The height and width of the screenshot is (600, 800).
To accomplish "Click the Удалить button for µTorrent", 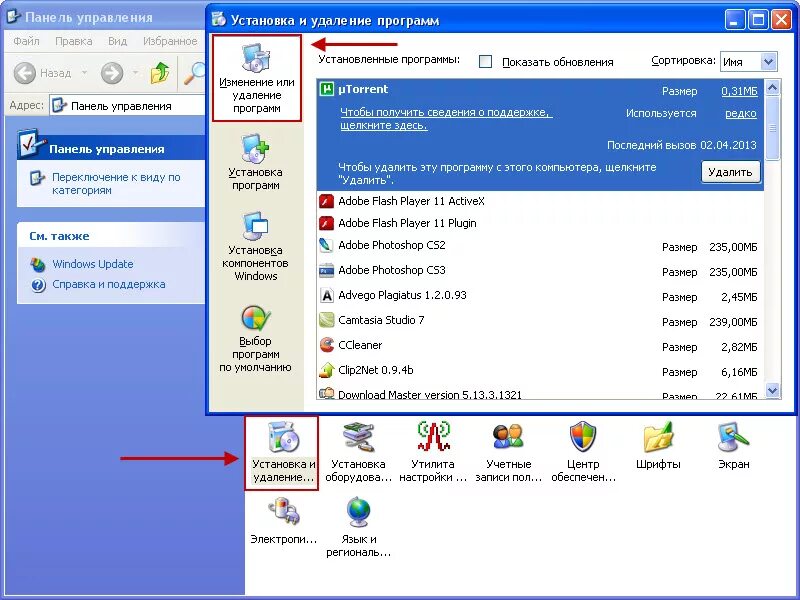I will (730, 172).
